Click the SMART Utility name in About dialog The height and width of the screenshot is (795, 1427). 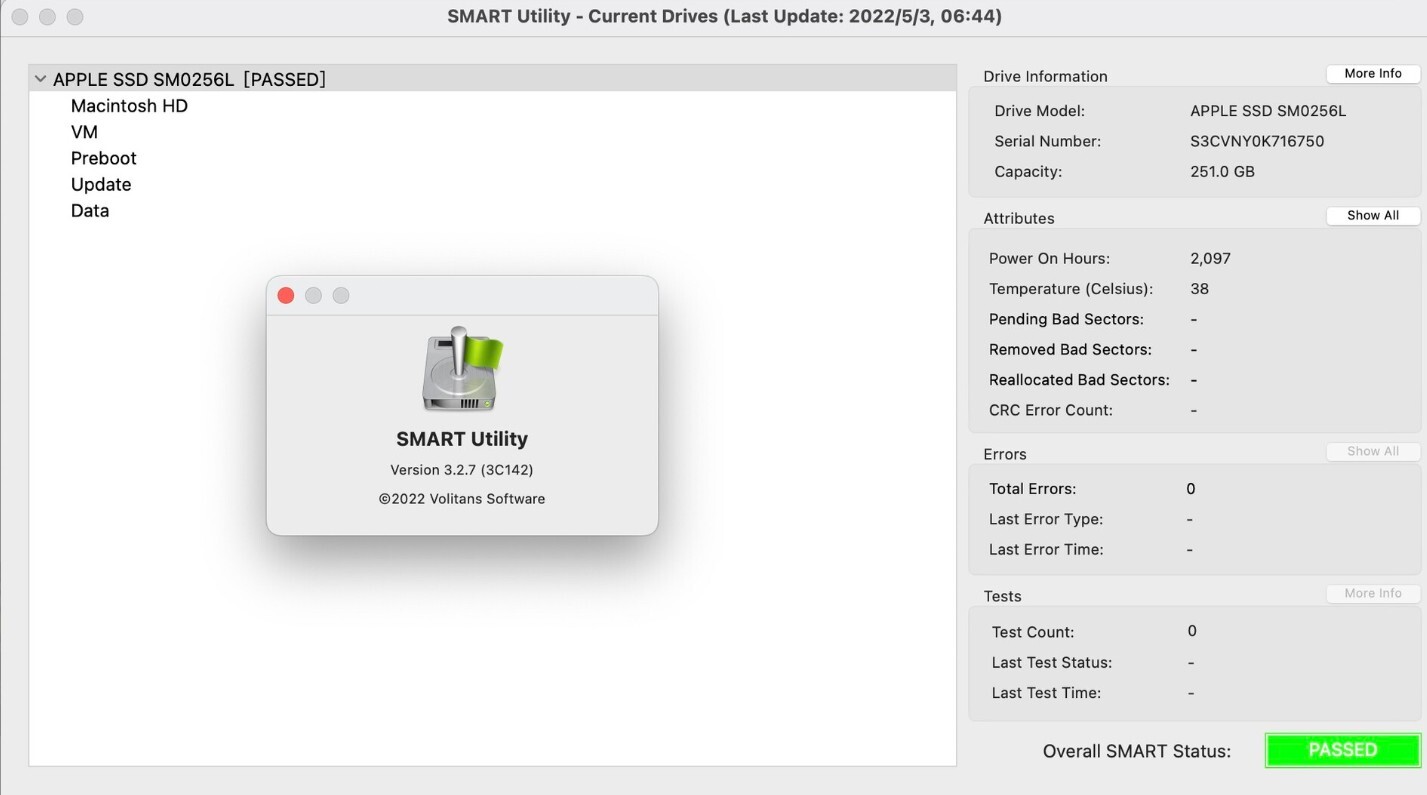pos(462,439)
